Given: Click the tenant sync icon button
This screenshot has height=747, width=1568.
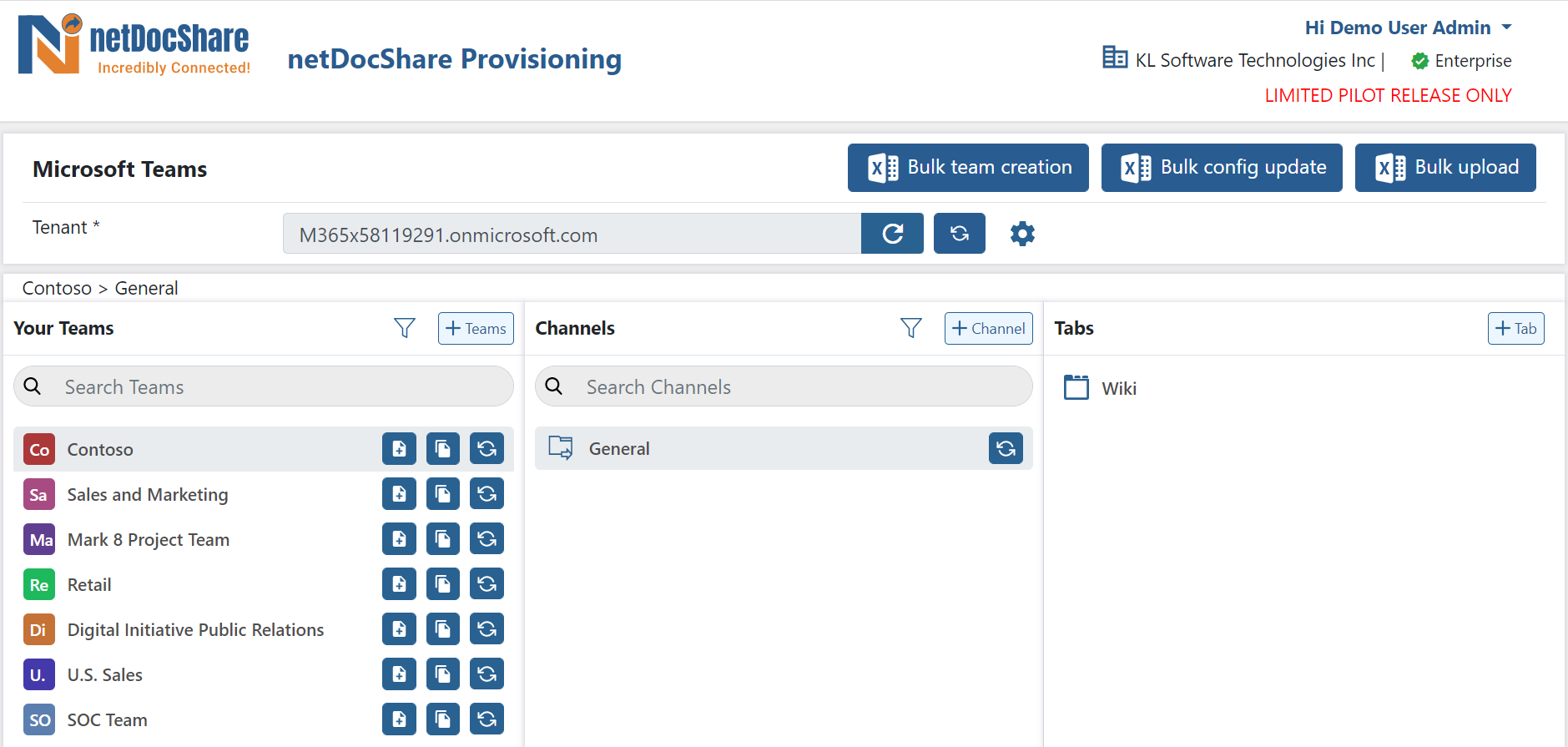Looking at the screenshot, I should coord(960,234).
